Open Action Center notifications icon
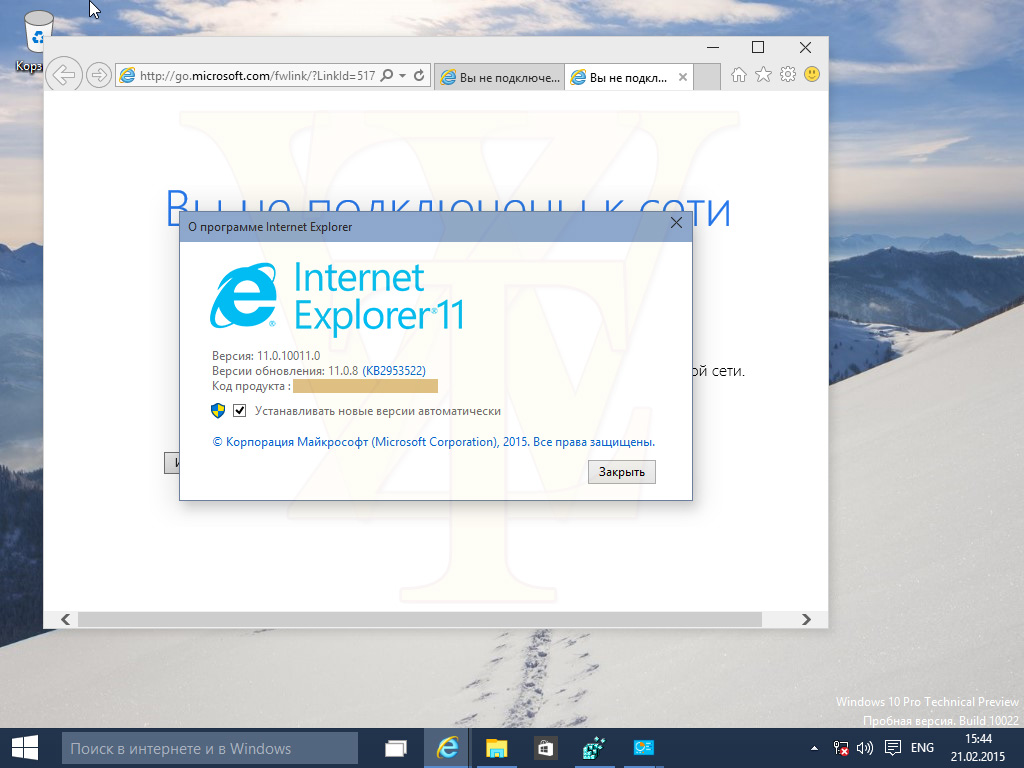This screenshot has width=1024, height=768. [893, 748]
